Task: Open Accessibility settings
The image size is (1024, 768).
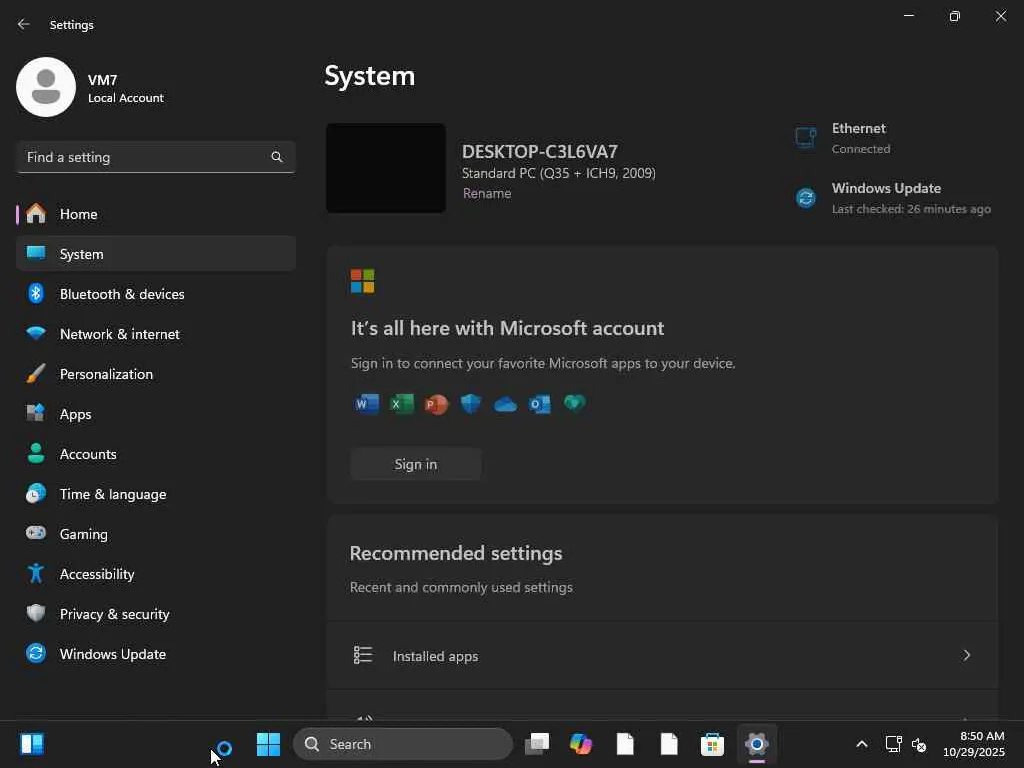Action: 155,573
